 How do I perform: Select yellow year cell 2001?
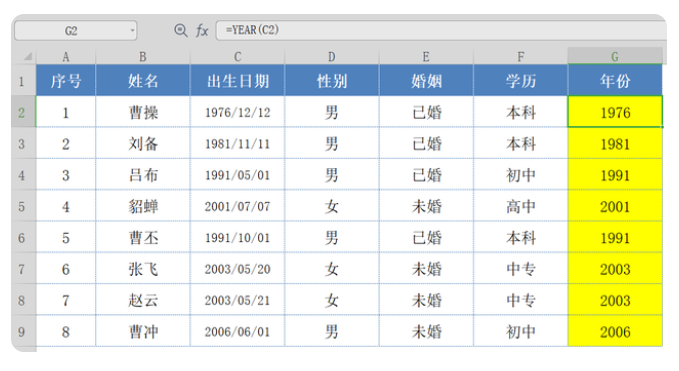click(615, 206)
